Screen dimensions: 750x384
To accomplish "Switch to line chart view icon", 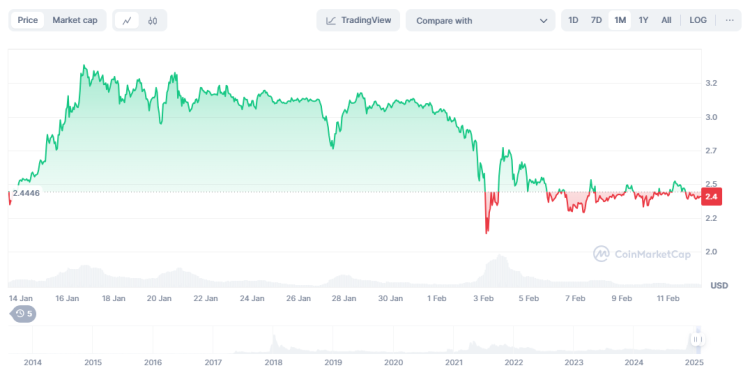I will click(127, 21).
